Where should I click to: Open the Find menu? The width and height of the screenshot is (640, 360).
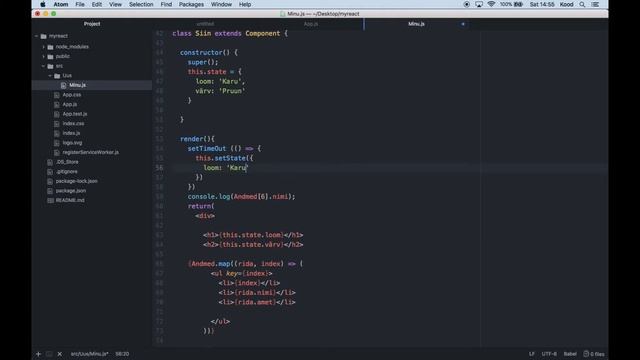click(166, 4)
